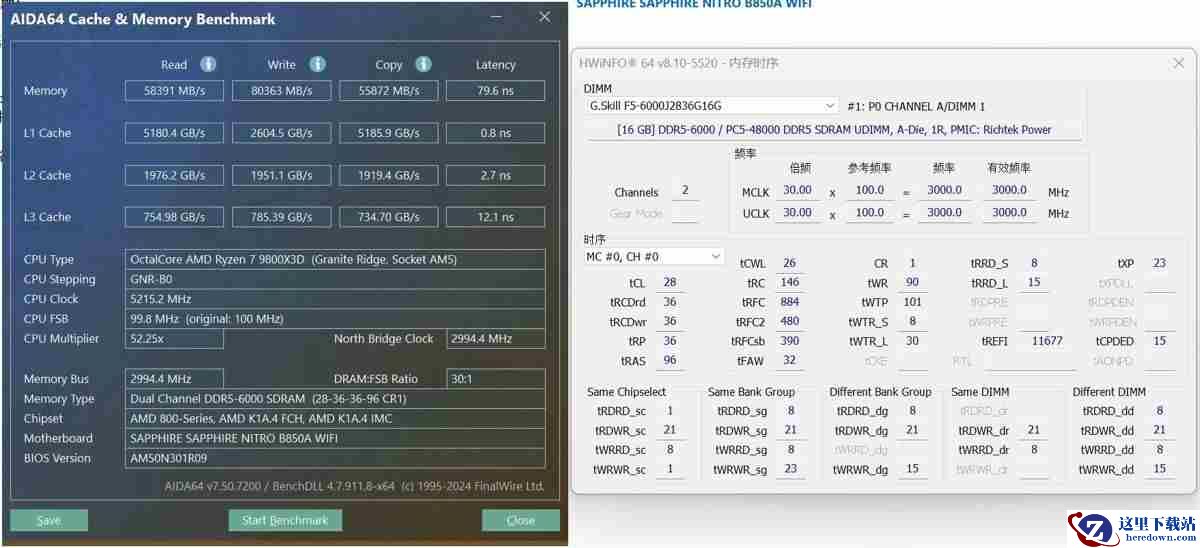Click the Chipset AMD 800-Series field
Image resolution: width=1200 pixels, height=548 pixels.
336,418
